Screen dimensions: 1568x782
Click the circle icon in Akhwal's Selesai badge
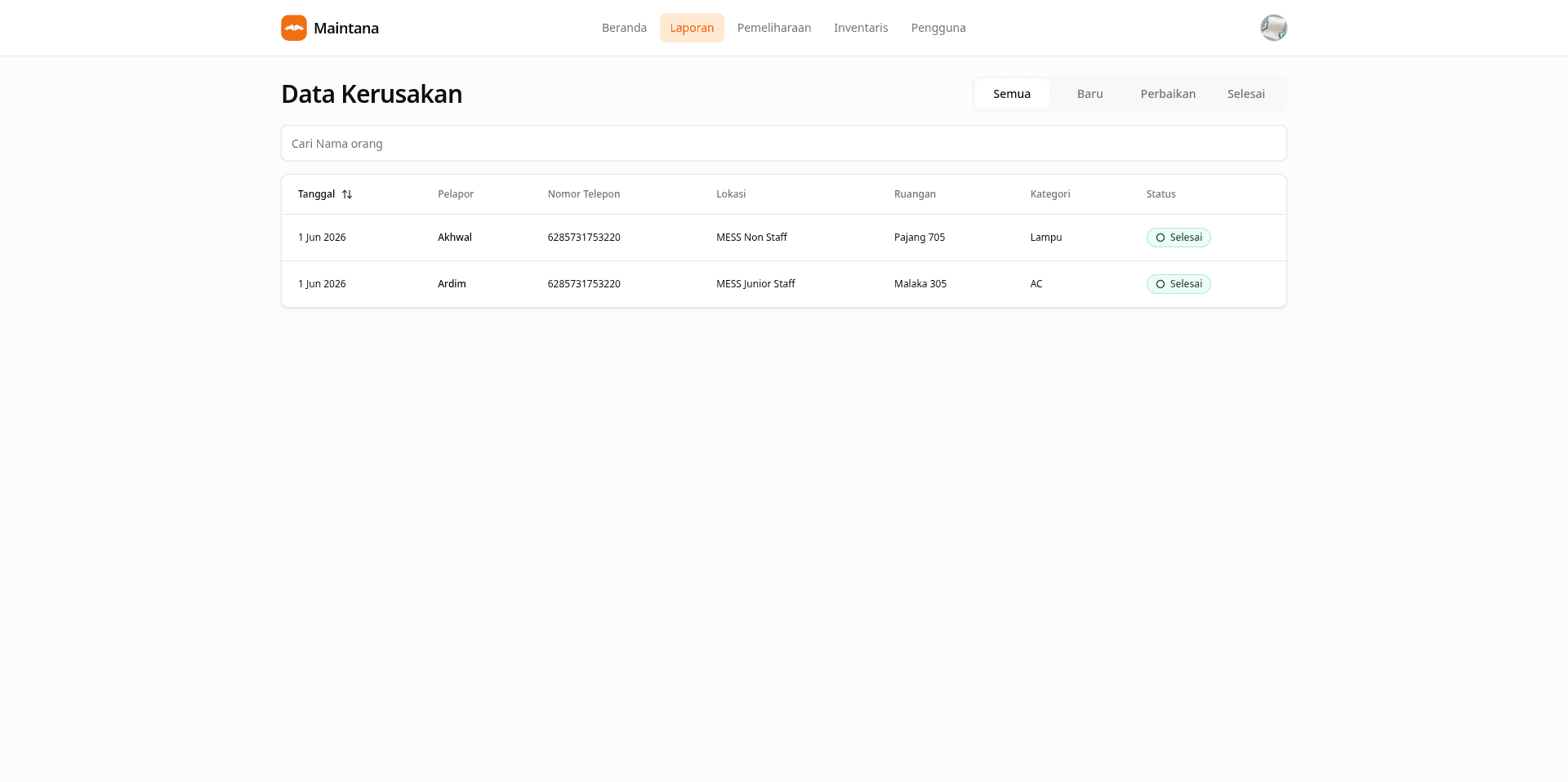click(1160, 238)
